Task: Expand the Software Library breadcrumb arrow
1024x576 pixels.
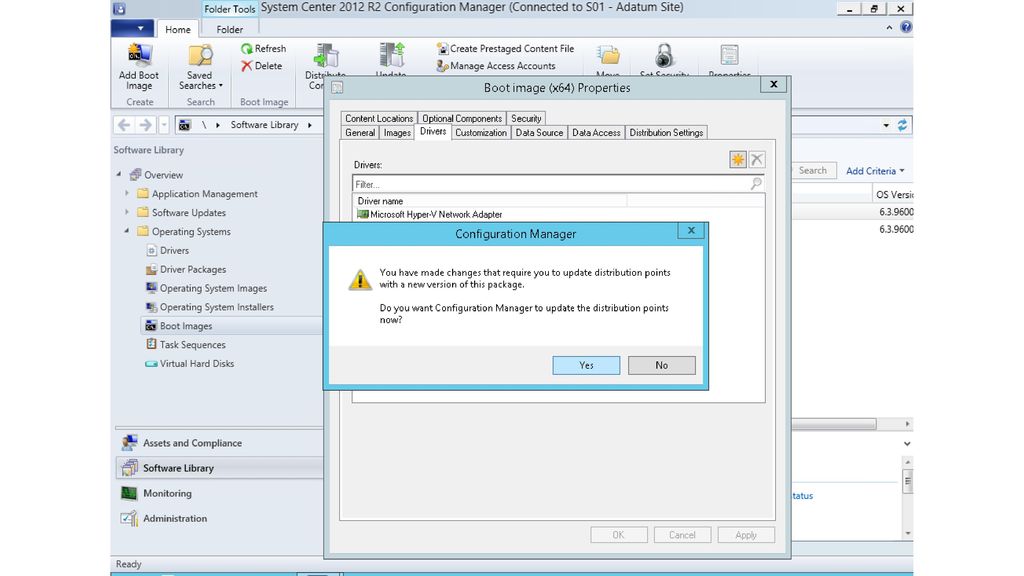Action: 310,125
